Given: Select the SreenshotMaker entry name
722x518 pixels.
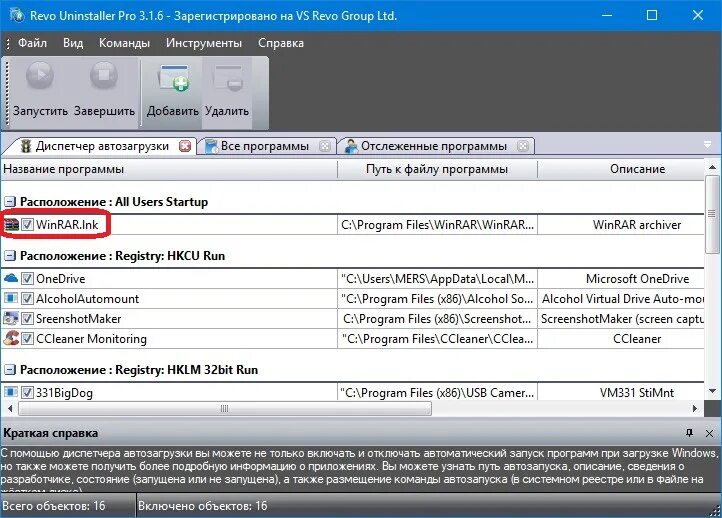Looking at the screenshot, I should [79, 319].
